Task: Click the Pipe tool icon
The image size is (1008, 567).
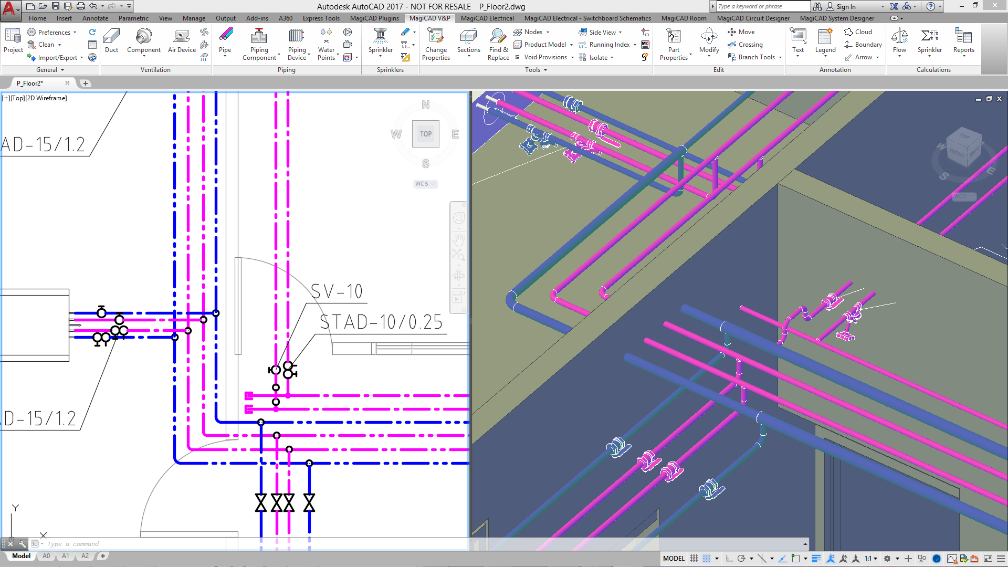Action: tap(225, 40)
